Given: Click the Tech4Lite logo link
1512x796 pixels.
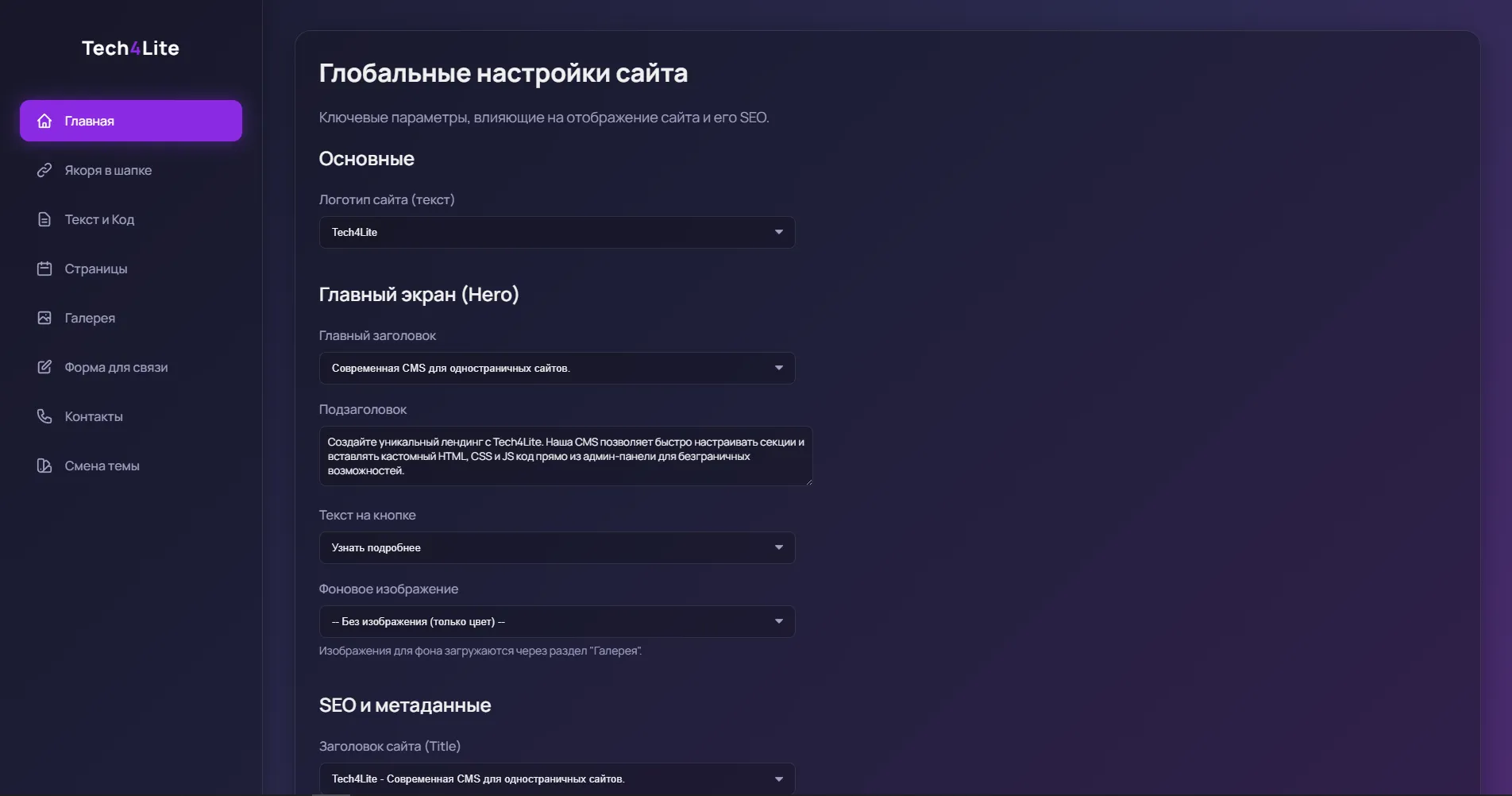Looking at the screenshot, I should click(130, 48).
